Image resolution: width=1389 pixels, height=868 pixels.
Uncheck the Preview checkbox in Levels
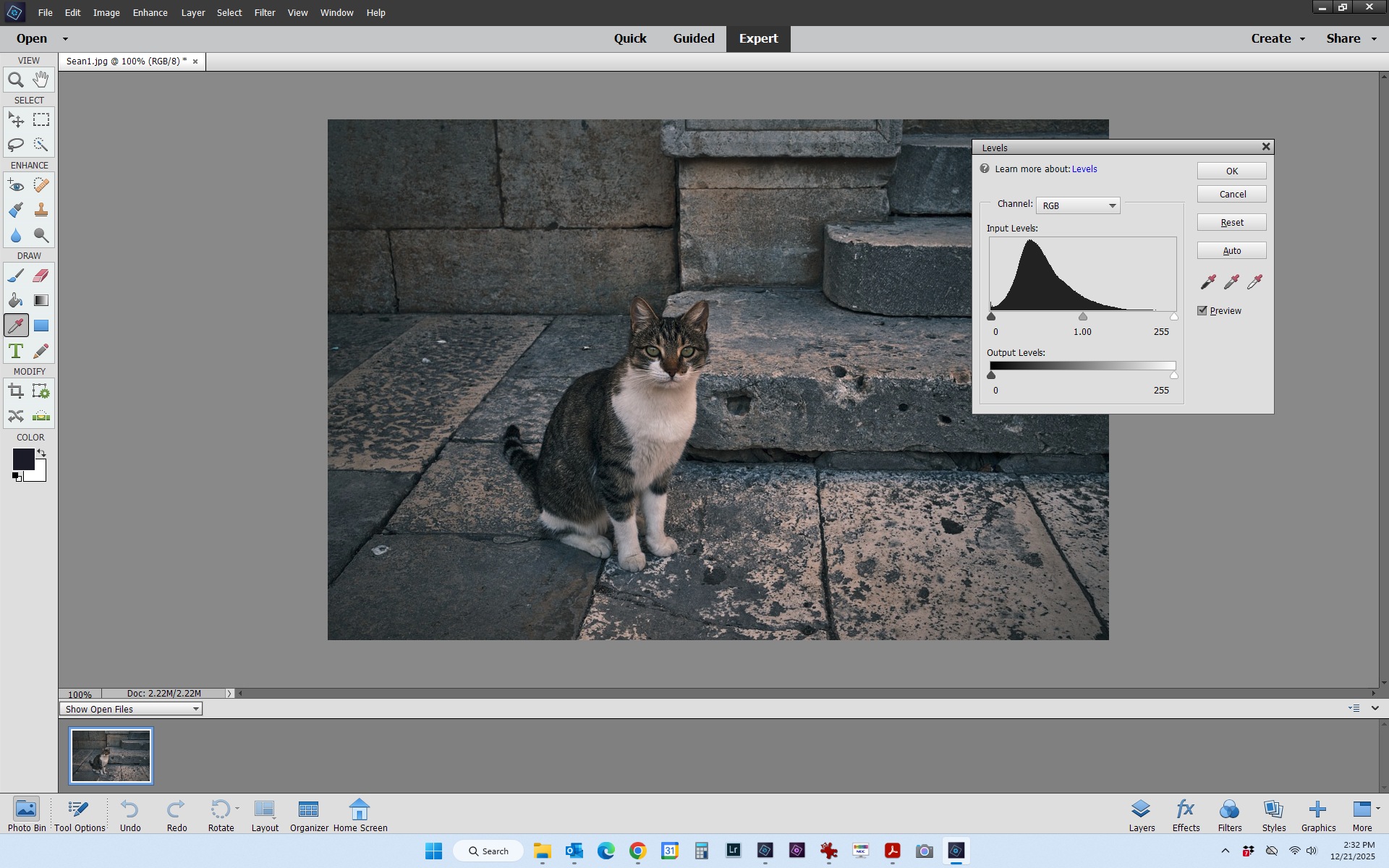coord(1202,311)
